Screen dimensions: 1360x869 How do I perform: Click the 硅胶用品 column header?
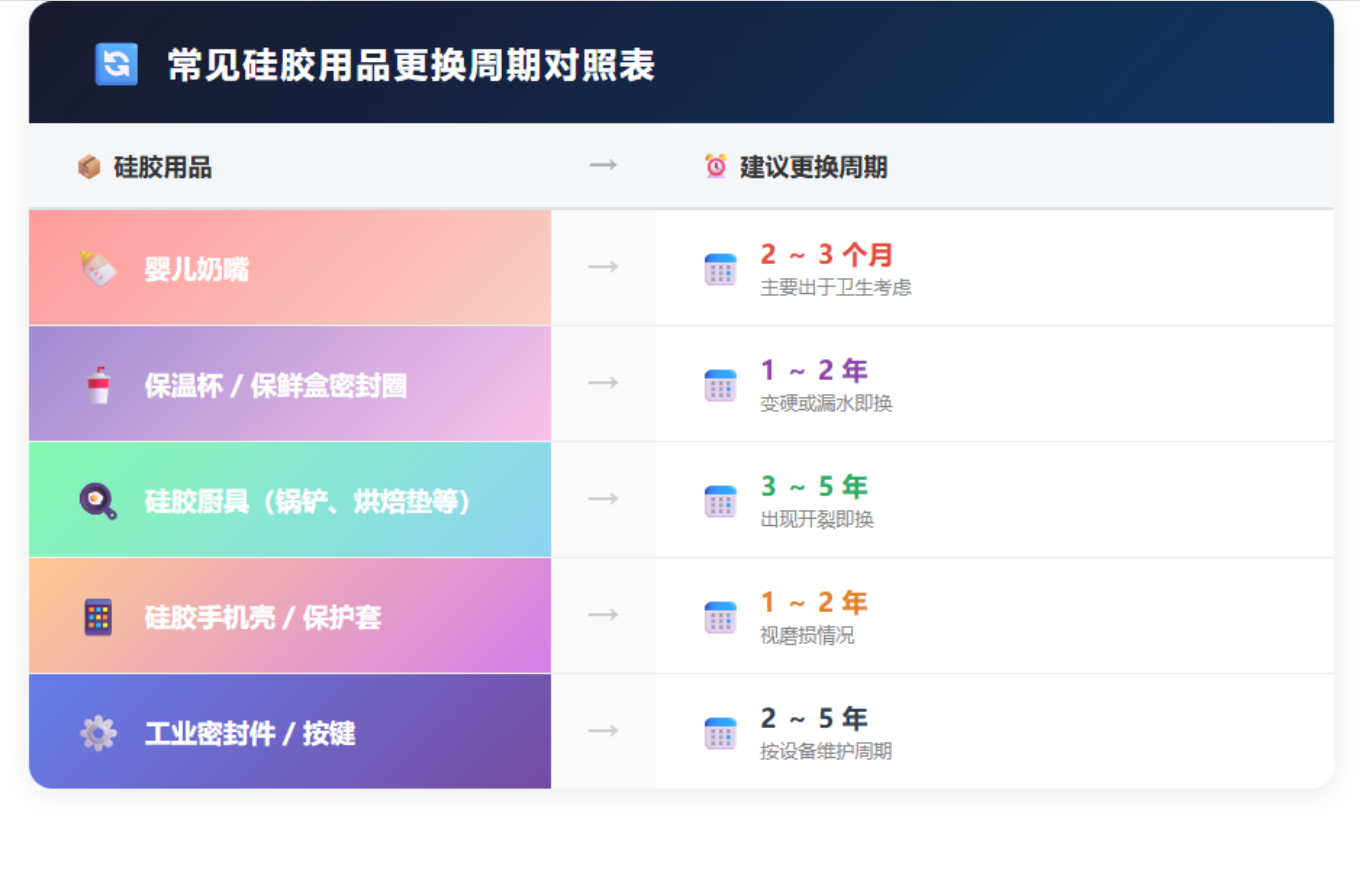tap(163, 167)
